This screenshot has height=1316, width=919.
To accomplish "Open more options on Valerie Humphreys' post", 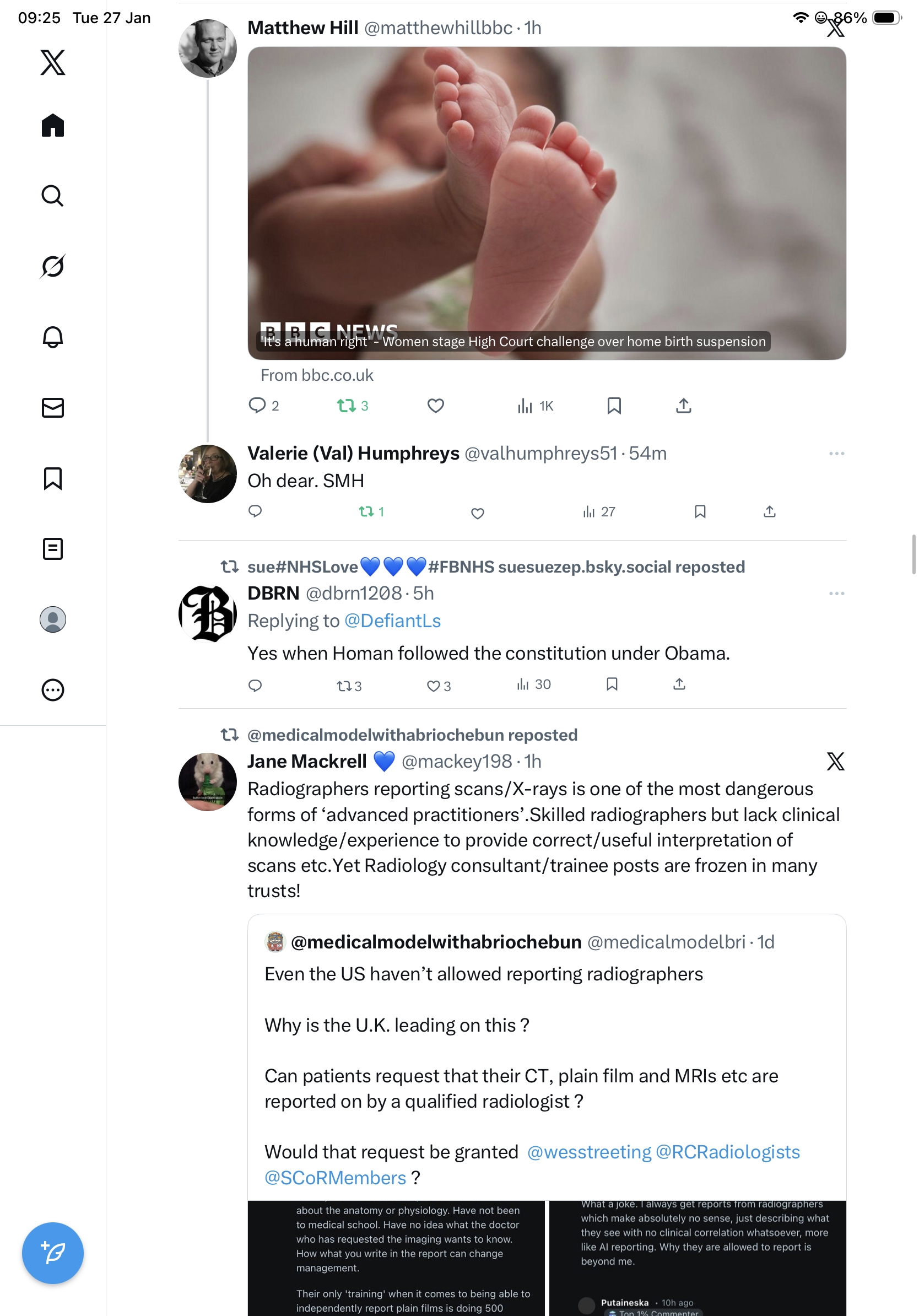I will tap(836, 454).
